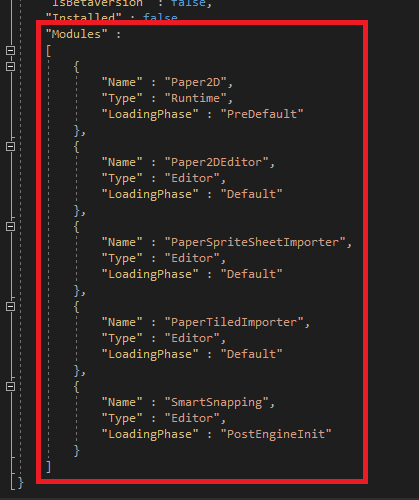
Task: Collapse the SmartSnapping module block
Action: point(11,386)
